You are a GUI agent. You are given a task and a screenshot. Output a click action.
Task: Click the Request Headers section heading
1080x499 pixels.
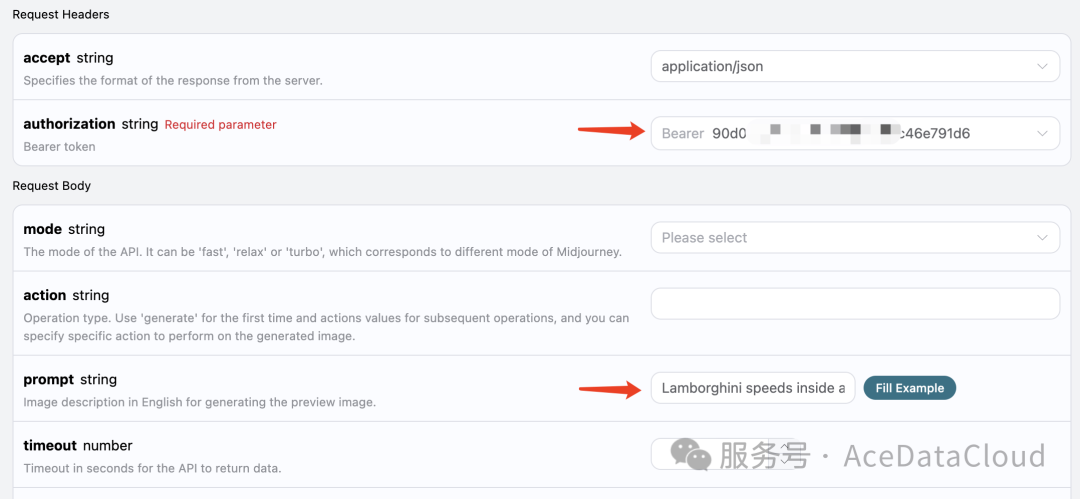pos(61,14)
